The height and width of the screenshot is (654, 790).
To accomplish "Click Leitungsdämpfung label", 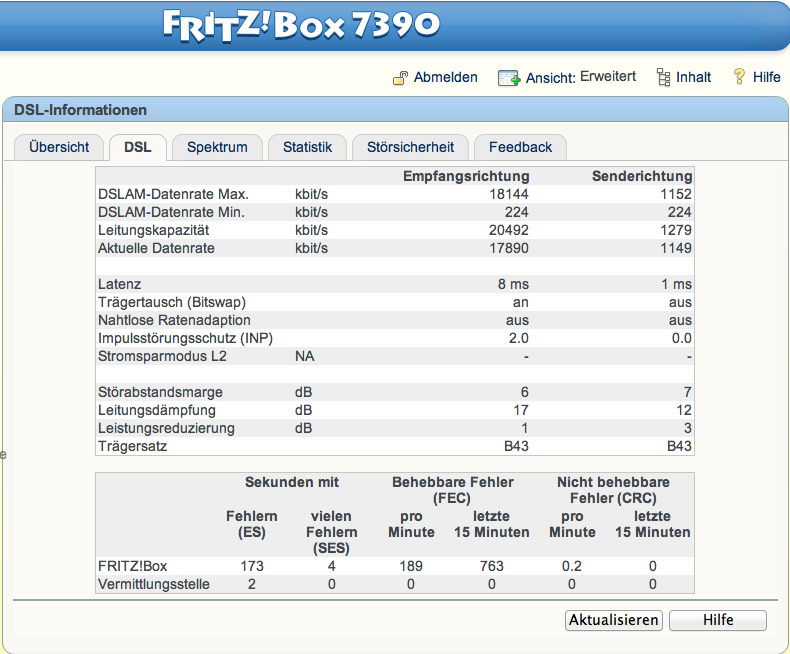I will (x=157, y=411).
